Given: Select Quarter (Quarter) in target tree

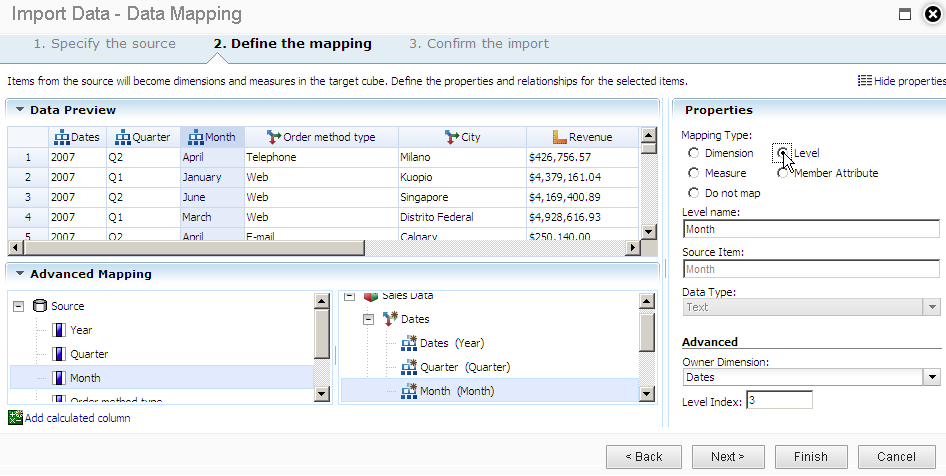Looking at the screenshot, I should [x=465, y=367].
